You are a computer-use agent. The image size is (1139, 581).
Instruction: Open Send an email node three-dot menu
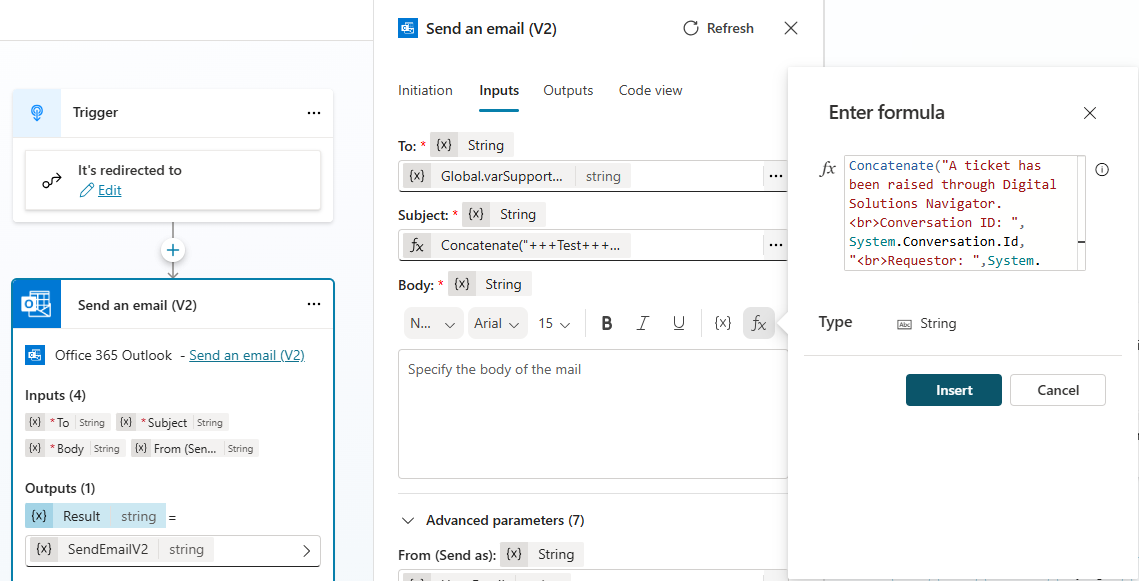pos(314,304)
